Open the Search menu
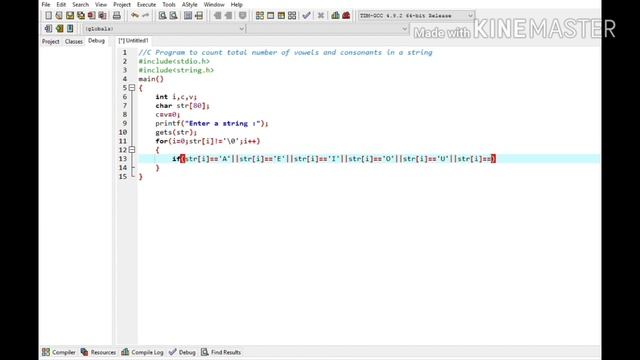 [x=80, y=4]
